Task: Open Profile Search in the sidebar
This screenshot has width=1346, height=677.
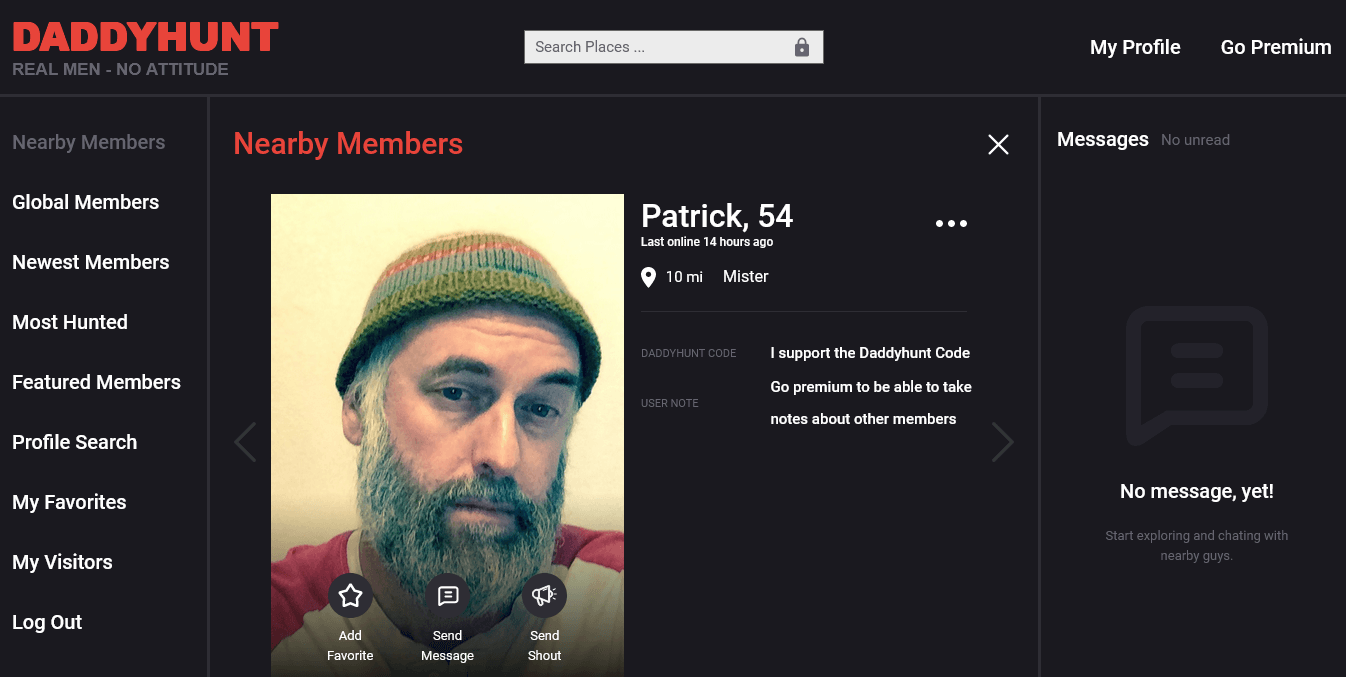Action: pos(75,442)
